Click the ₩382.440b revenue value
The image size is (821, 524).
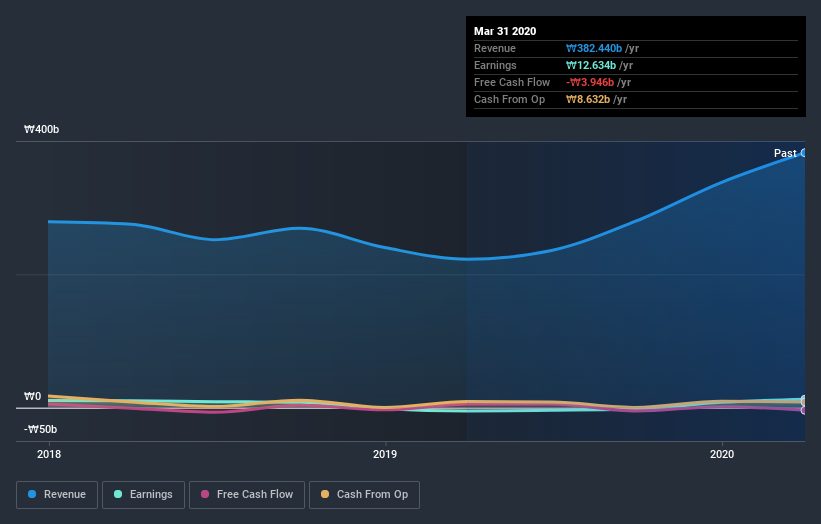tap(594, 48)
